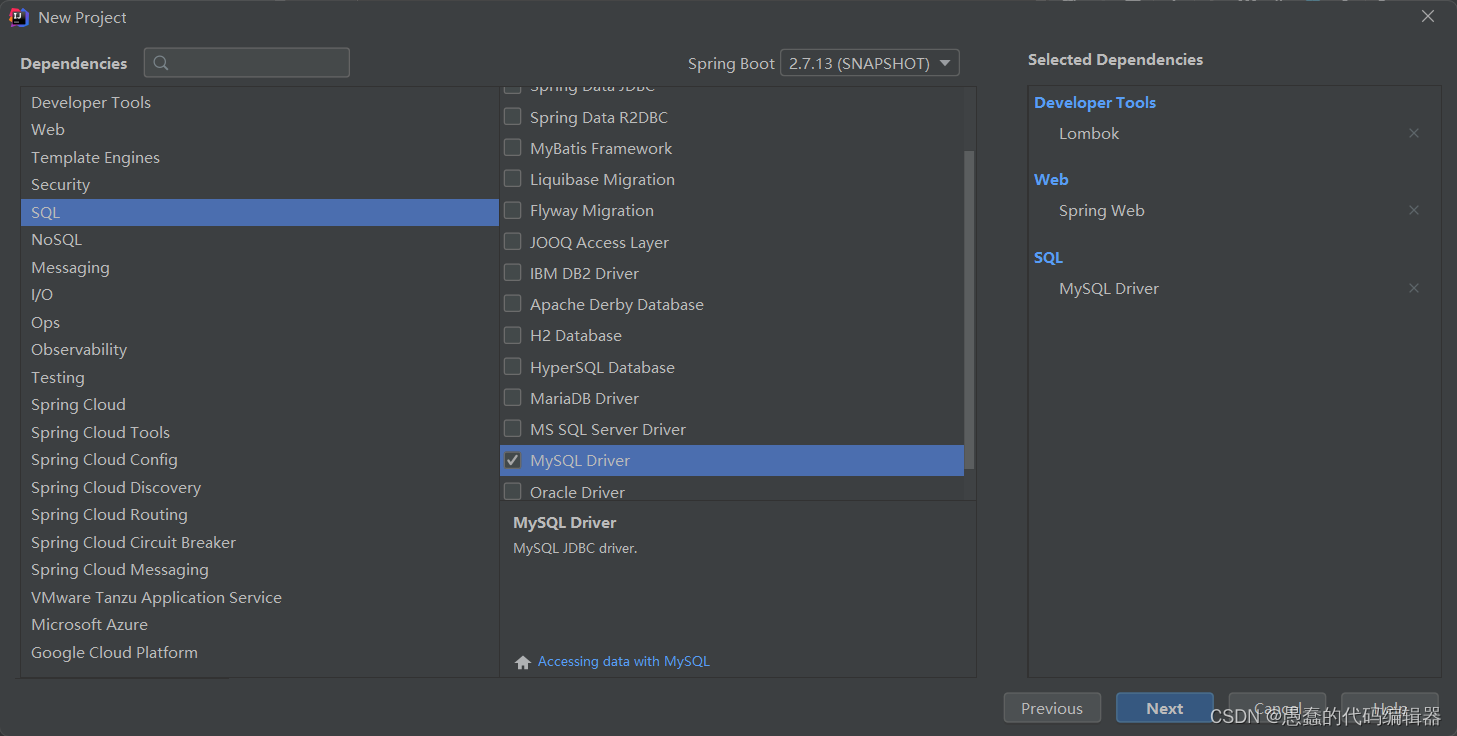The height and width of the screenshot is (736, 1457).
Task: Tick the MariaDB Driver checkbox
Action: tap(512, 398)
